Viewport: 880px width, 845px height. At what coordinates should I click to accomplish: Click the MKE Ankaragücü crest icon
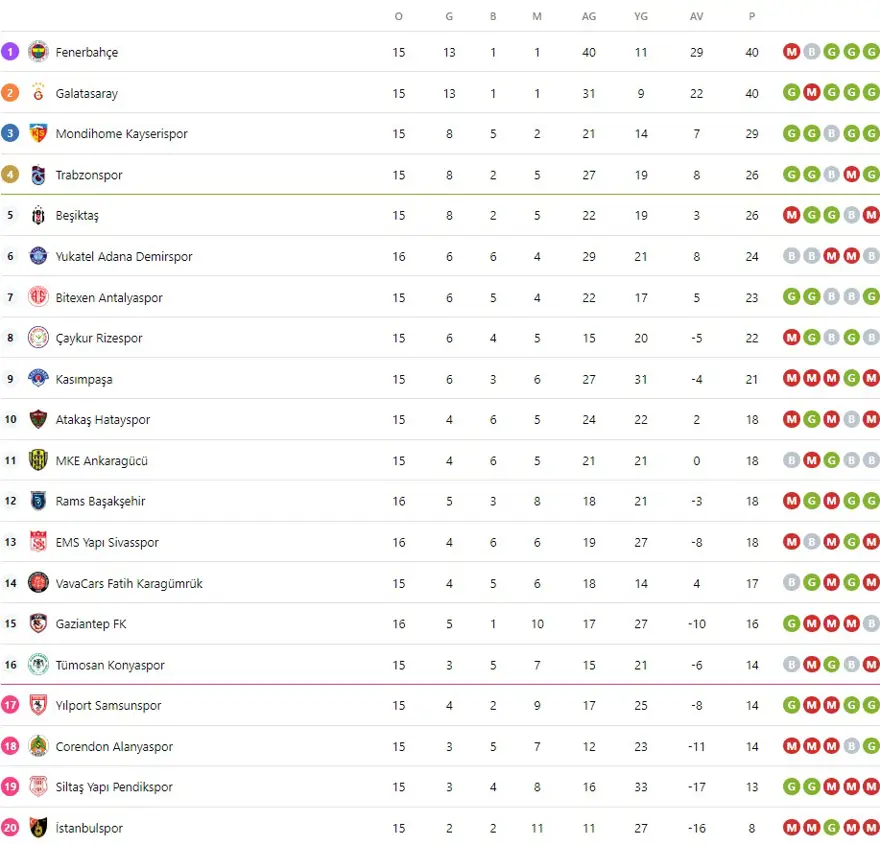point(38,461)
